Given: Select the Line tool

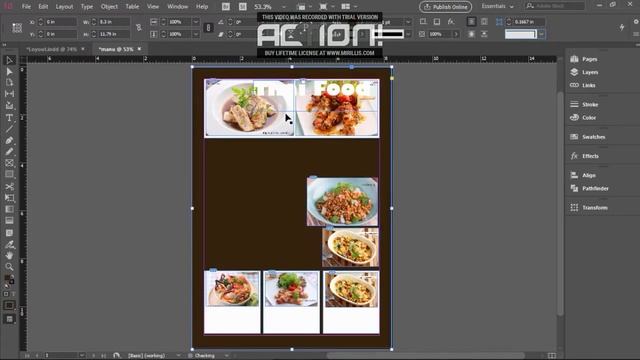Looking at the screenshot, I should coord(9,129).
